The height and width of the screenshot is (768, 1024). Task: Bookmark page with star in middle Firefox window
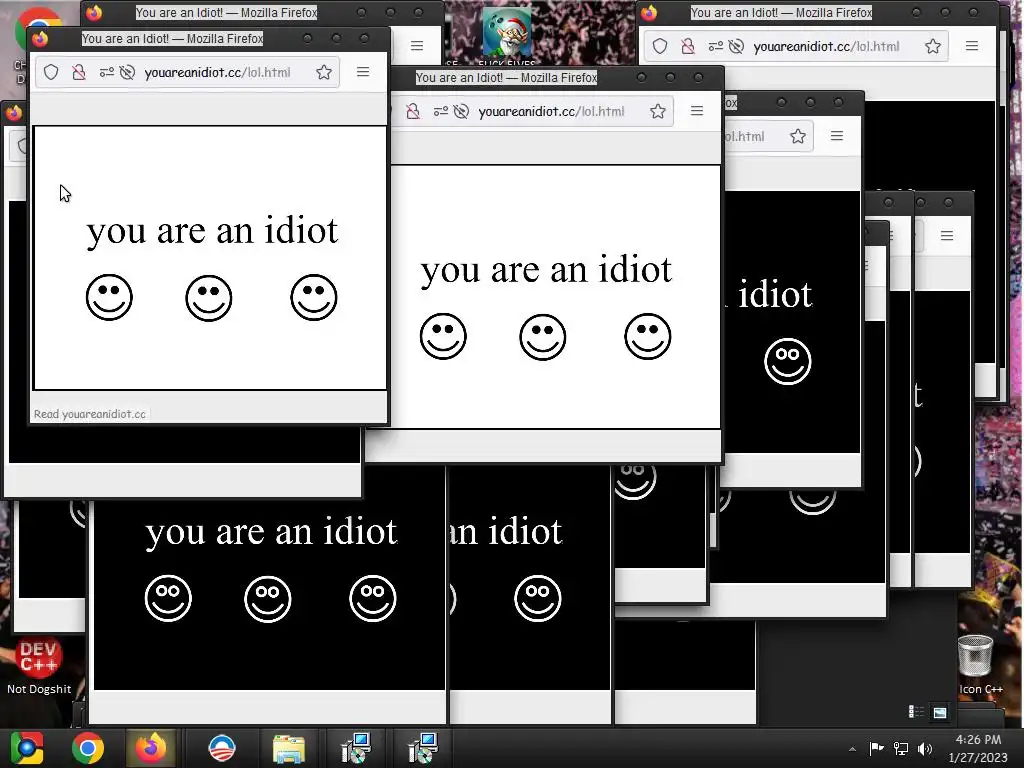[x=658, y=112]
